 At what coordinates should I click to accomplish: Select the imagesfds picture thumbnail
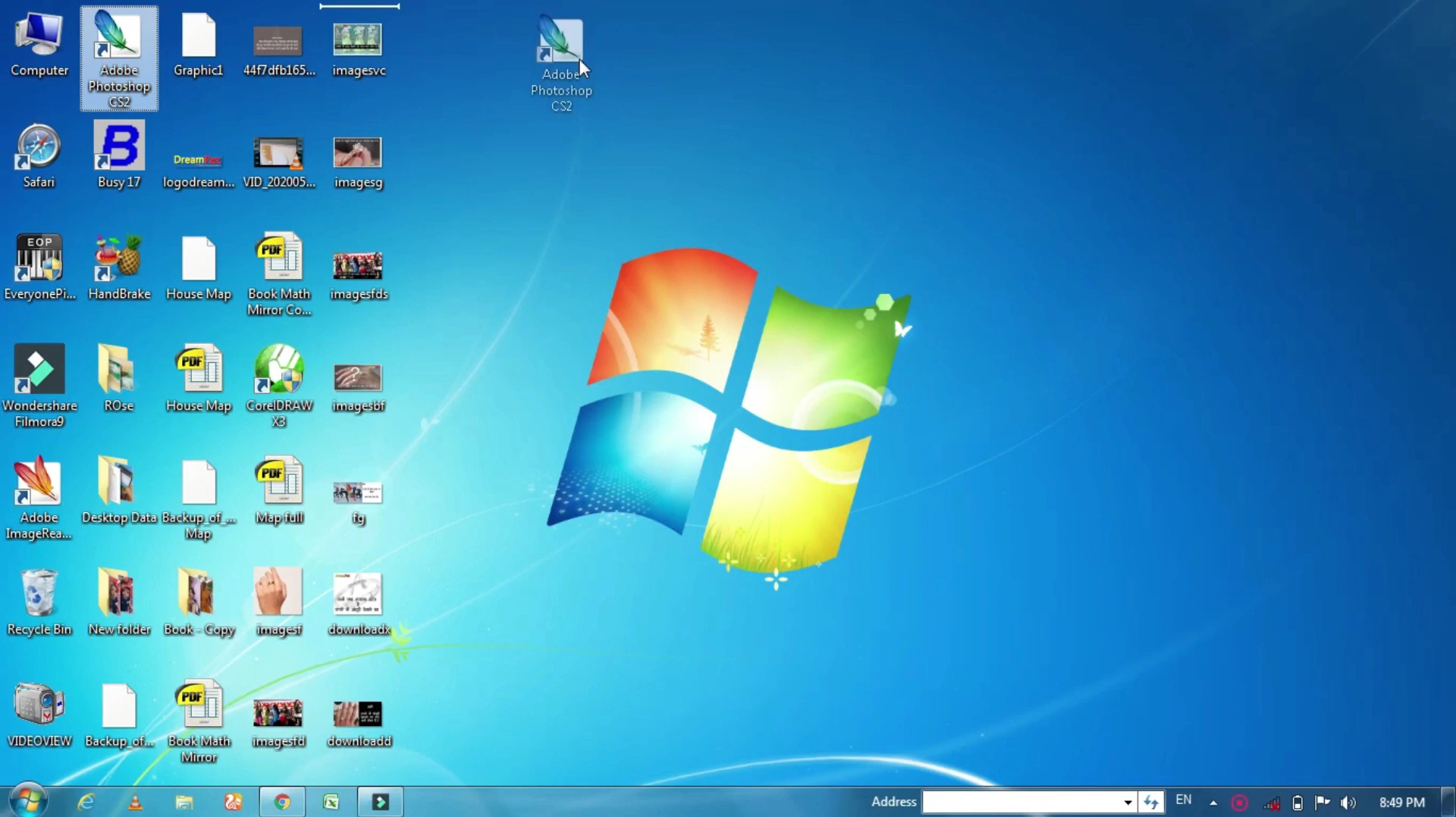coord(359,275)
